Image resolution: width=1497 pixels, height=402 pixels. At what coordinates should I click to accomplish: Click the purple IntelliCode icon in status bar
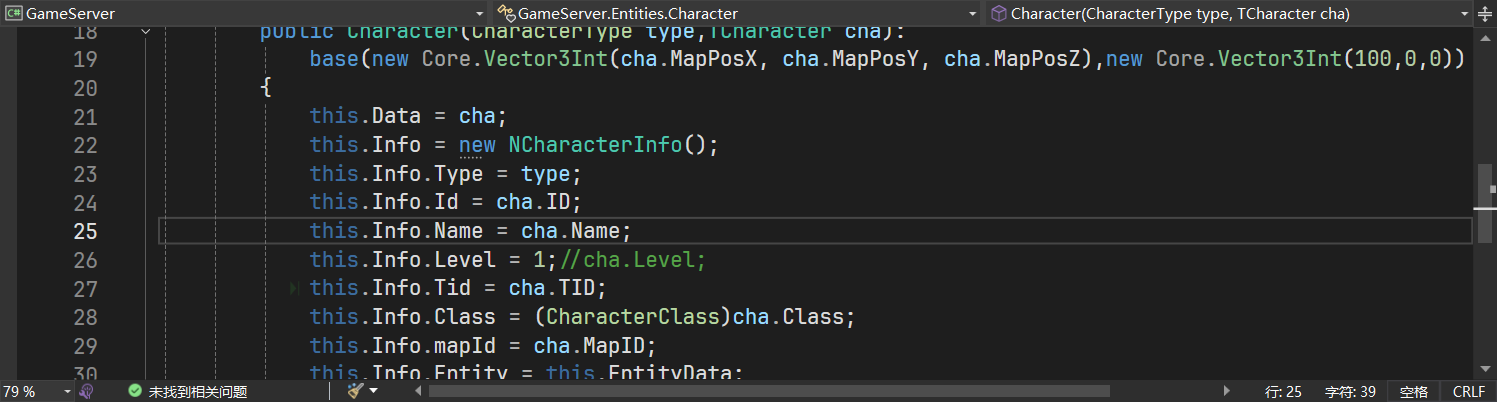[x=87, y=391]
